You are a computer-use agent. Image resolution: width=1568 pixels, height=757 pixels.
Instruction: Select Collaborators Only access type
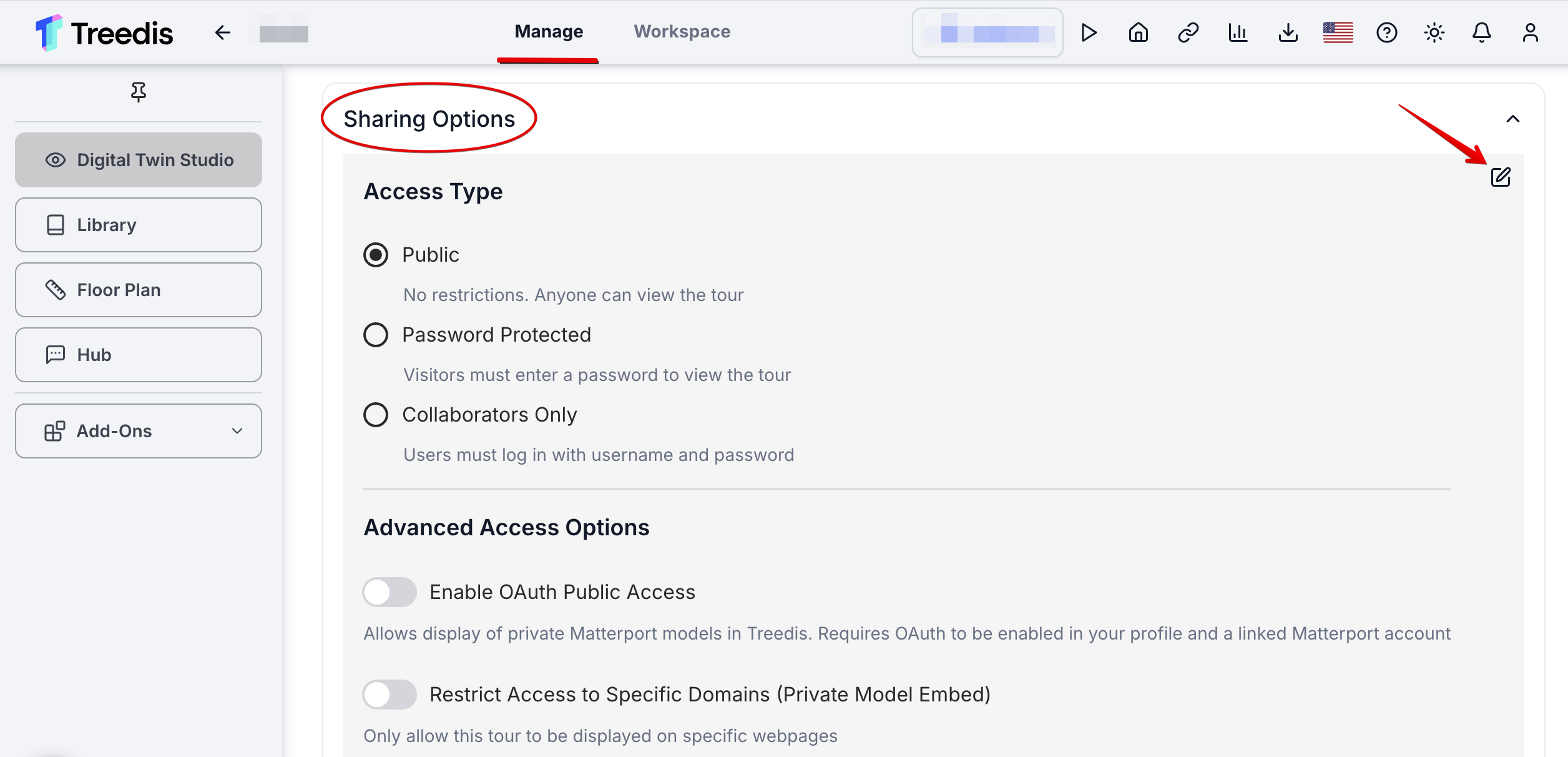(376, 415)
